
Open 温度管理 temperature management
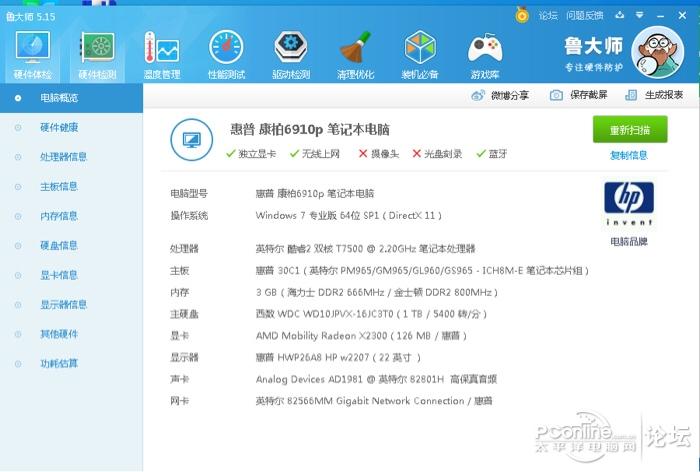pyautogui.click(x=162, y=55)
